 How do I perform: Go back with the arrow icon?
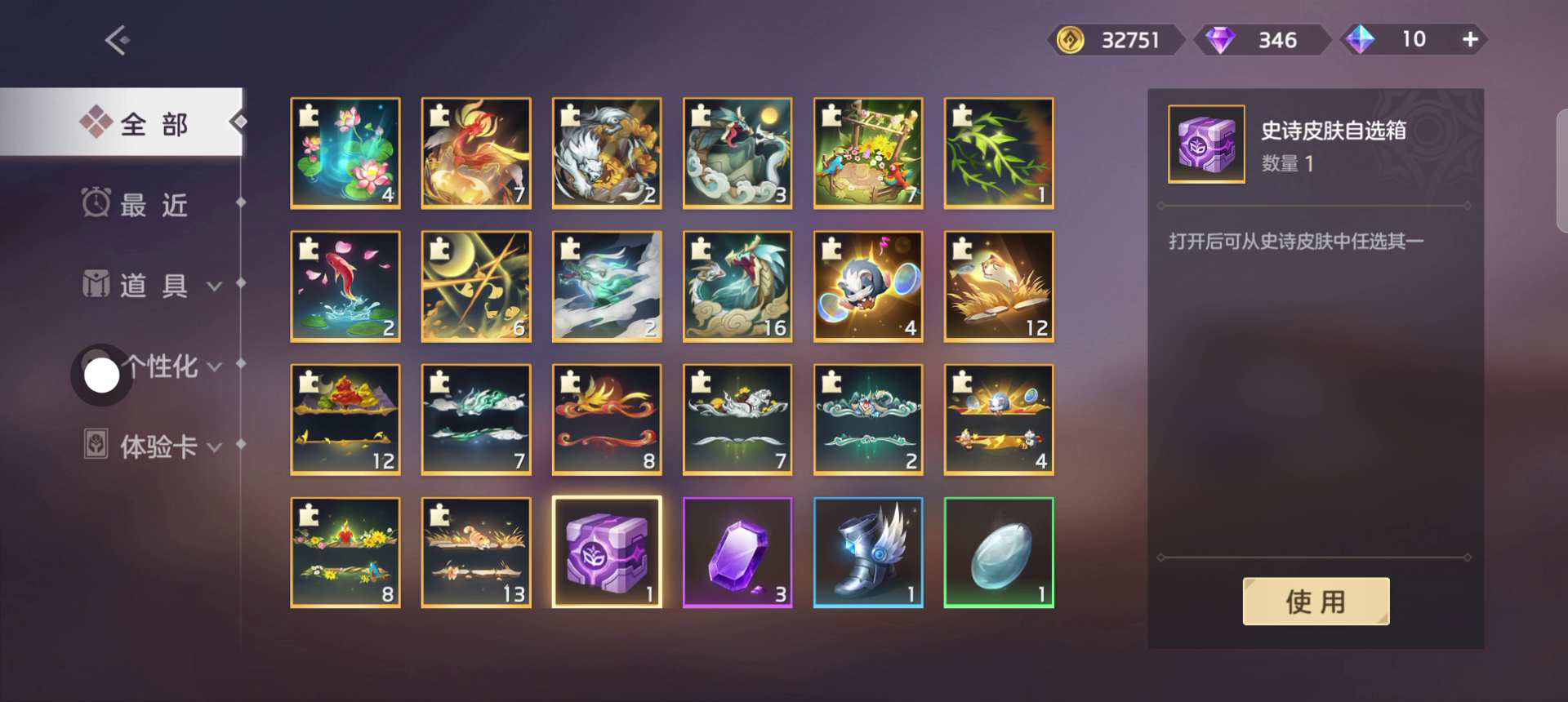(117, 40)
